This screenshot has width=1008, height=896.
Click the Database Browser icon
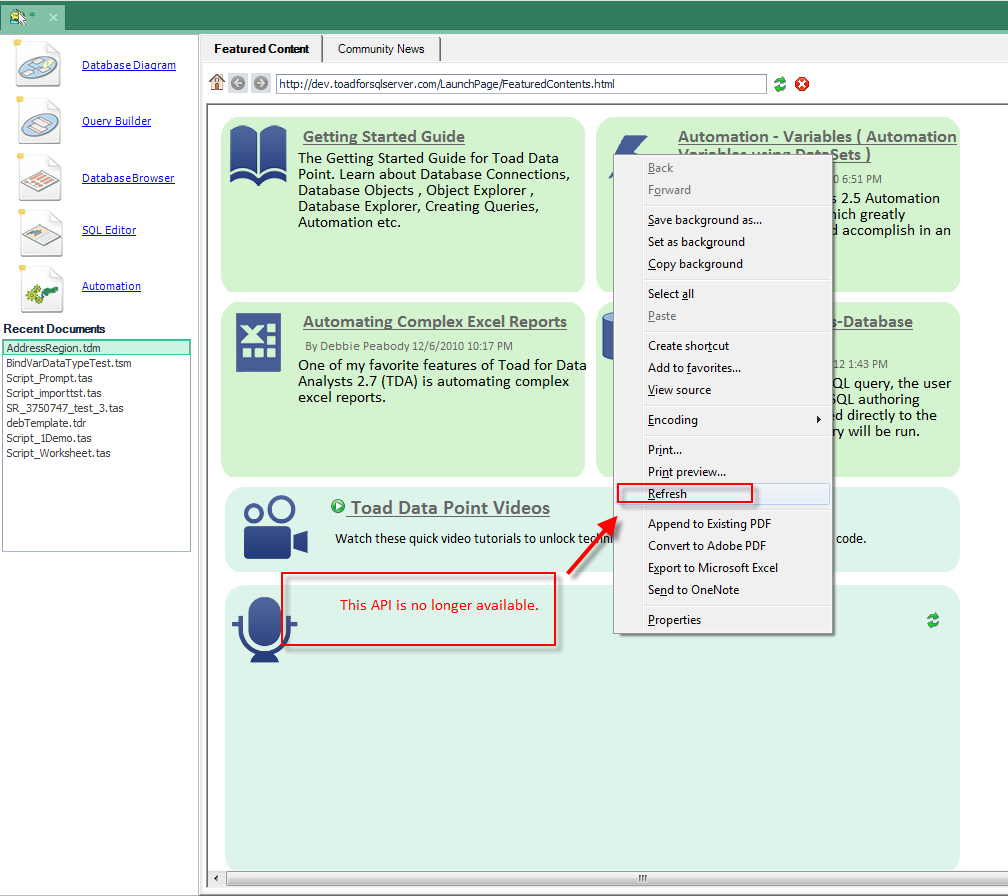click(x=40, y=177)
